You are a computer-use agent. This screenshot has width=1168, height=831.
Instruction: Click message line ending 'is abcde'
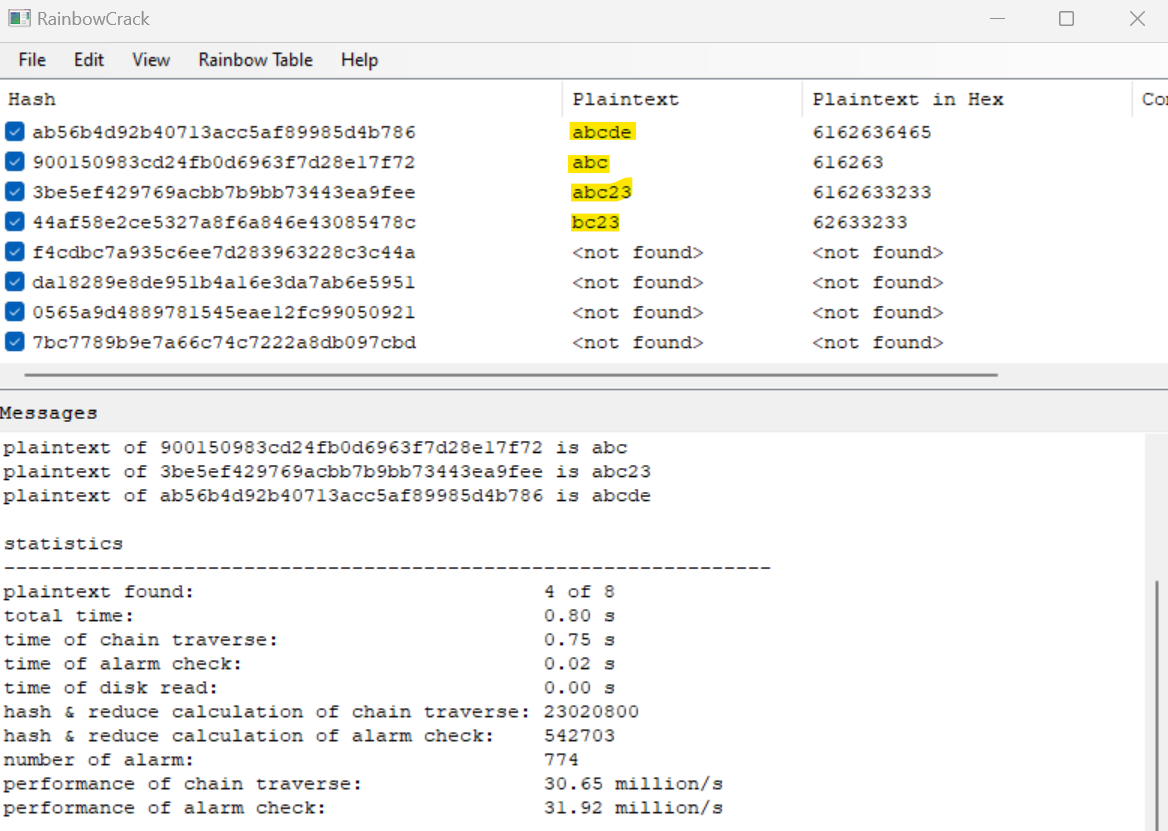tap(327, 496)
